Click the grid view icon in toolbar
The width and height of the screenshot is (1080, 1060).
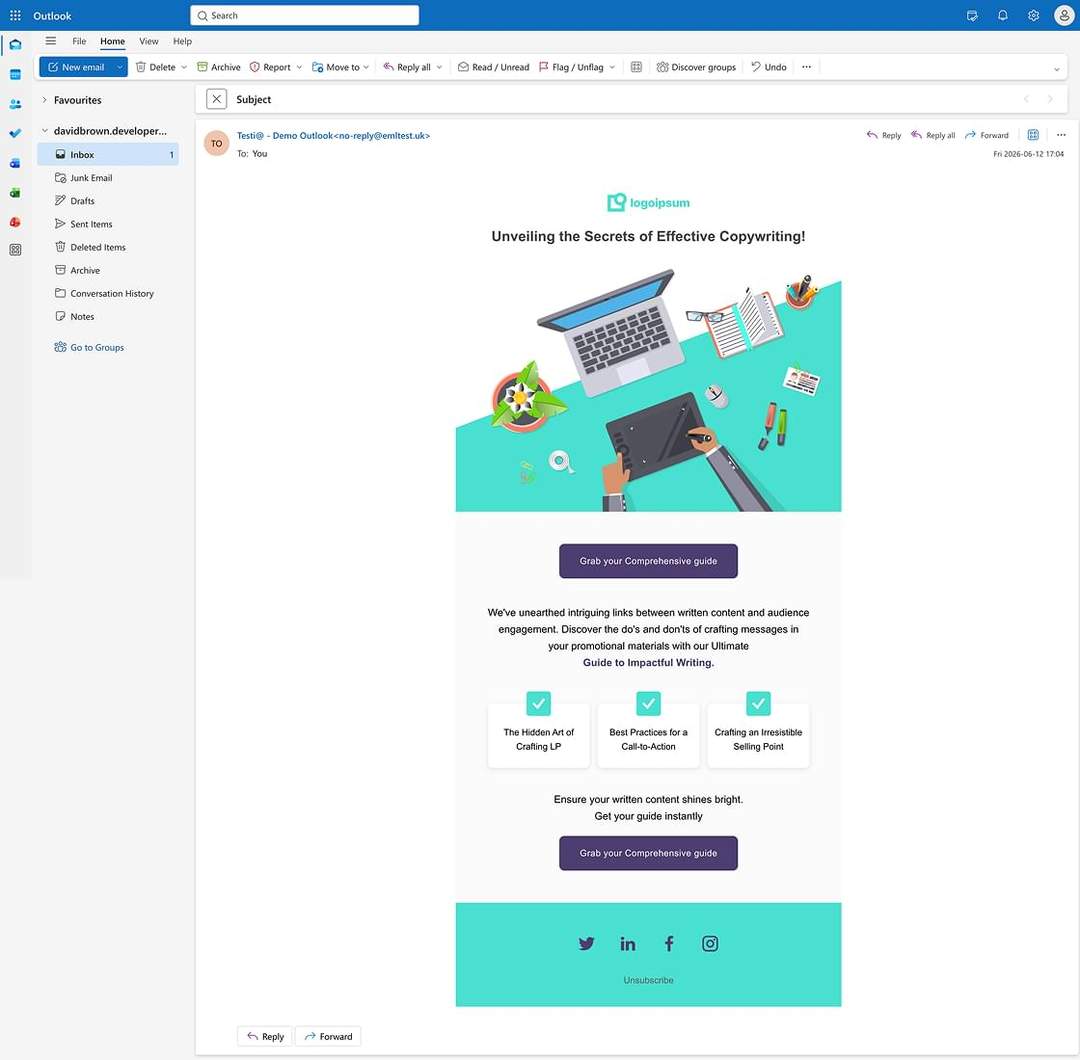click(636, 67)
